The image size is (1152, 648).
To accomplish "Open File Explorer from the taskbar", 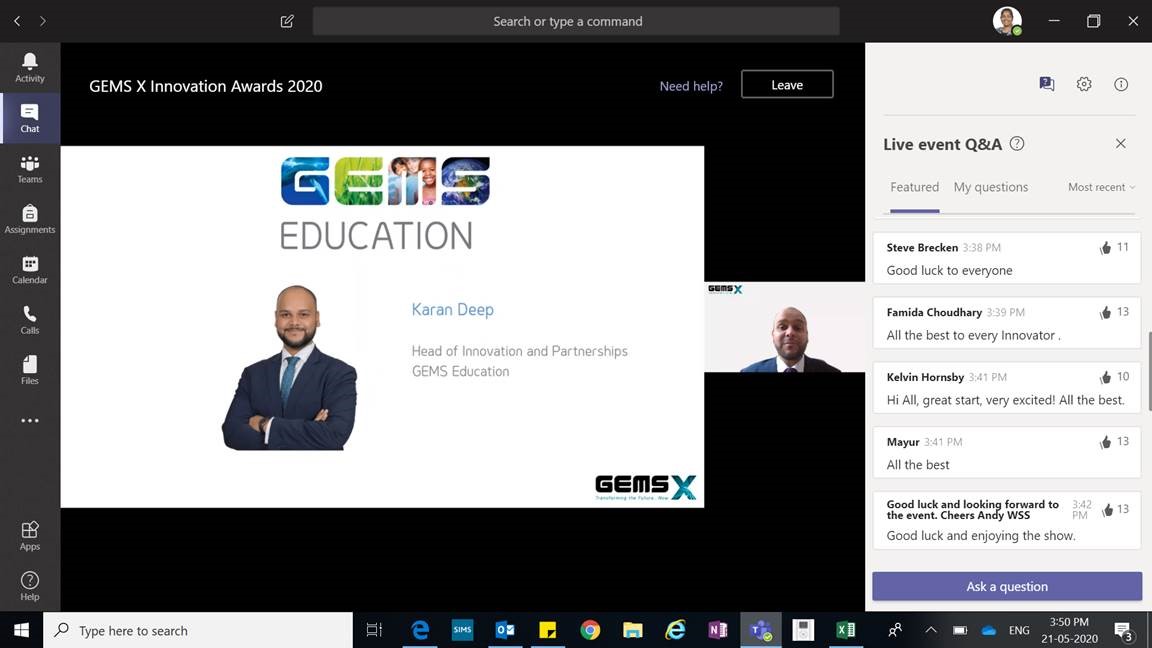I will 633,630.
